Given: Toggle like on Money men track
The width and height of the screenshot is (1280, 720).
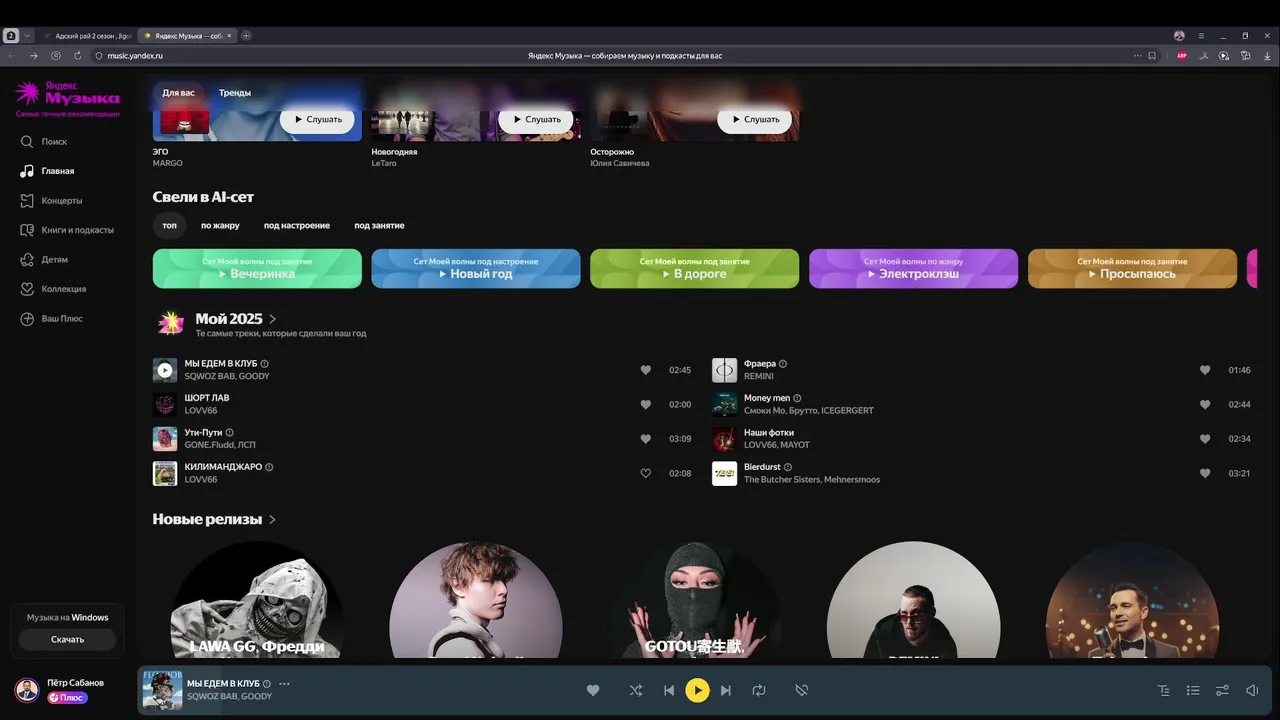Looking at the screenshot, I should click(1205, 404).
